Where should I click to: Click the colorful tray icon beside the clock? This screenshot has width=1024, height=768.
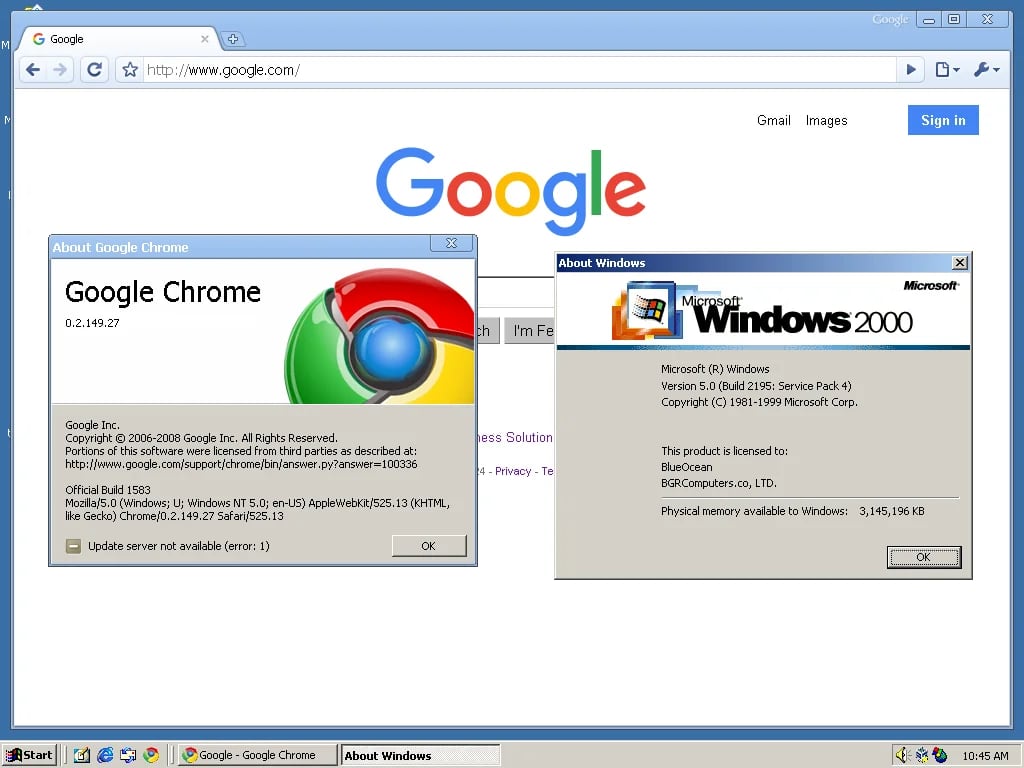tap(940, 756)
